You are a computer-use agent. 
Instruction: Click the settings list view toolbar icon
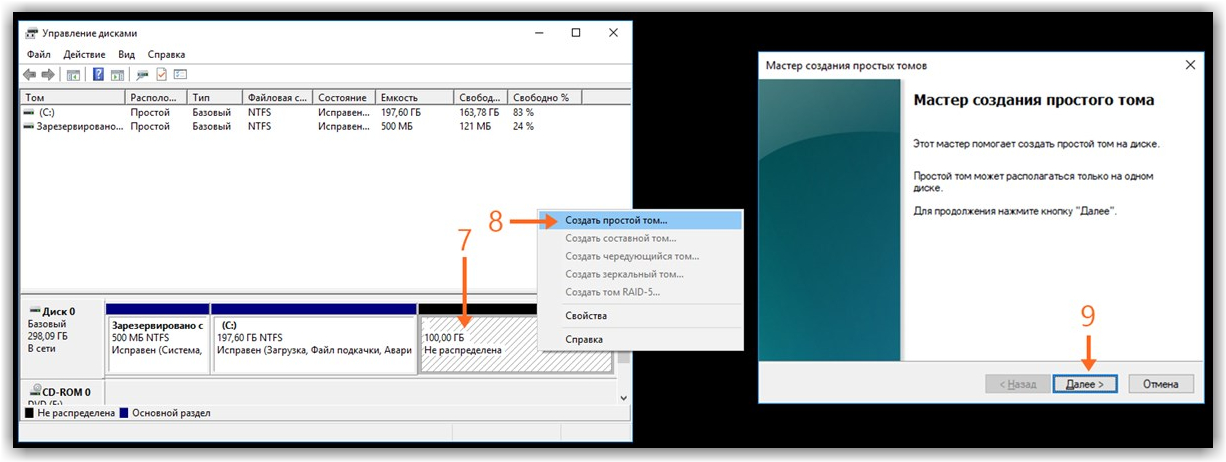pos(180,75)
